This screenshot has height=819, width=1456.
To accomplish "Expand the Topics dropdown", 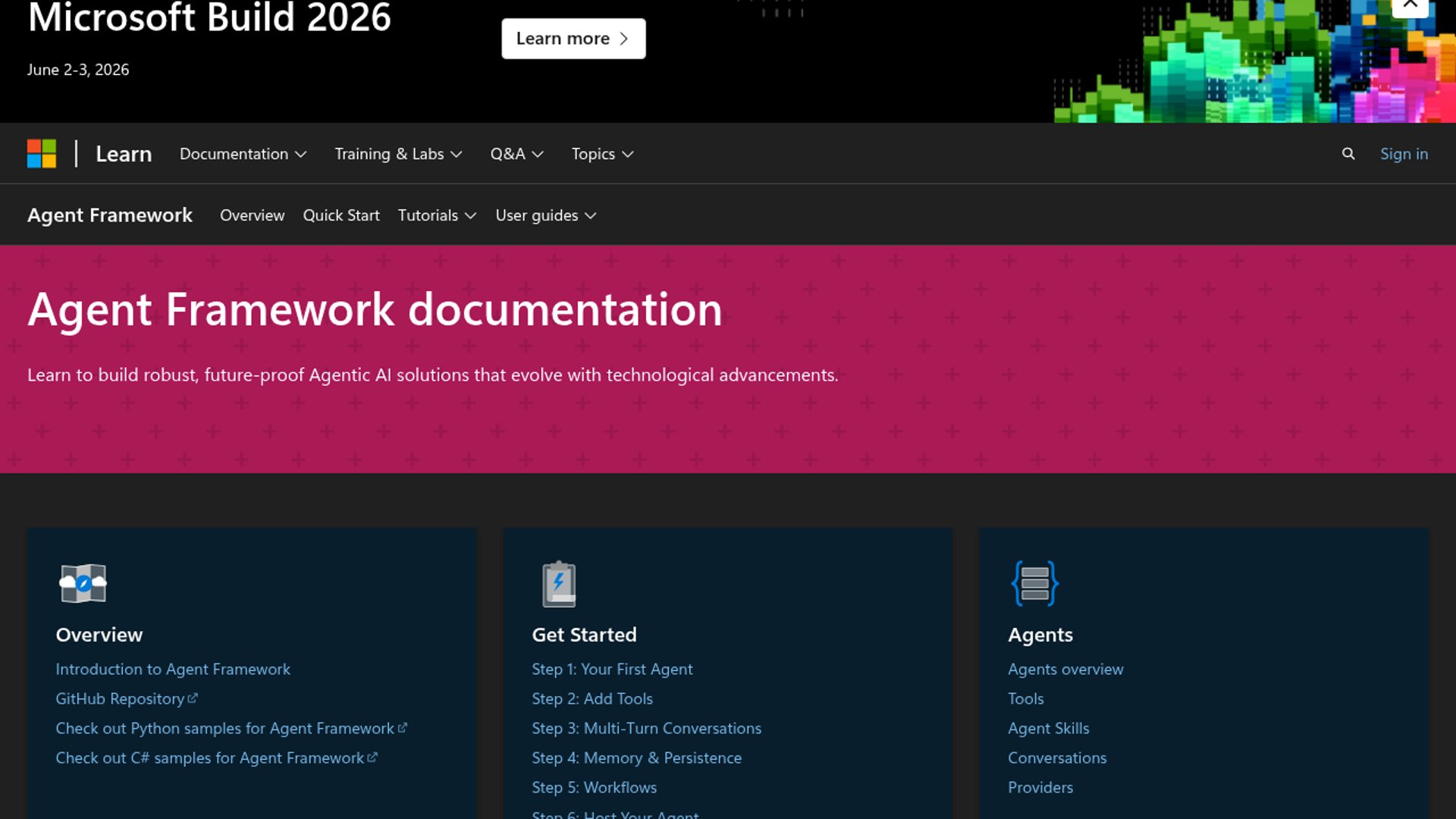I will (x=602, y=154).
